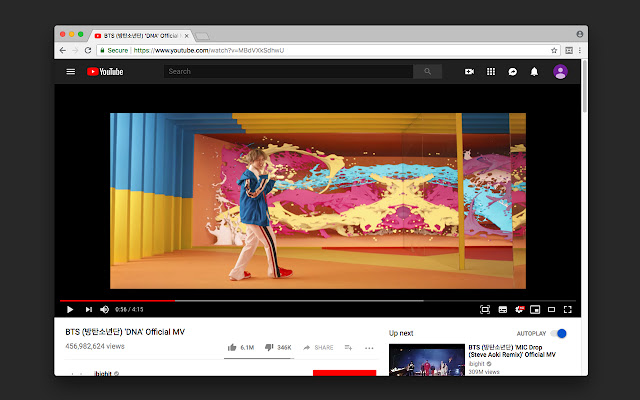Open the YouTube hamburger guide menu
The height and width of the screenshot is (400, 640).
pos(70,71)
